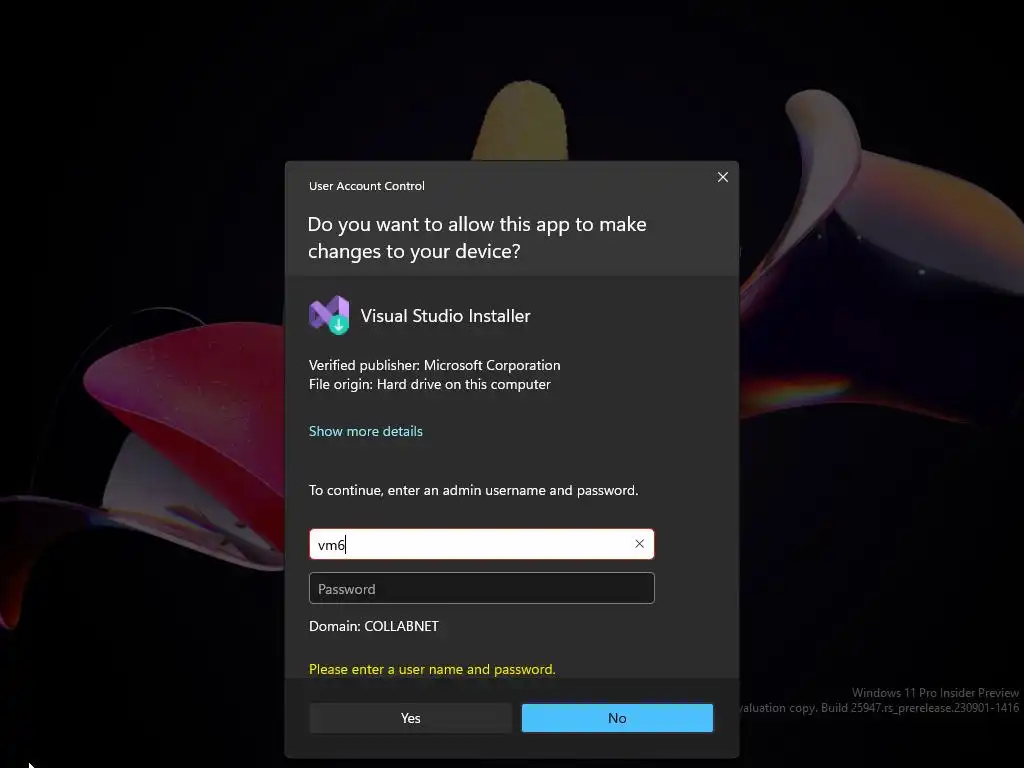The height and width of the screenshot is (768, 1024).
Task: Open the Show more details link
Action: (366, 431)
